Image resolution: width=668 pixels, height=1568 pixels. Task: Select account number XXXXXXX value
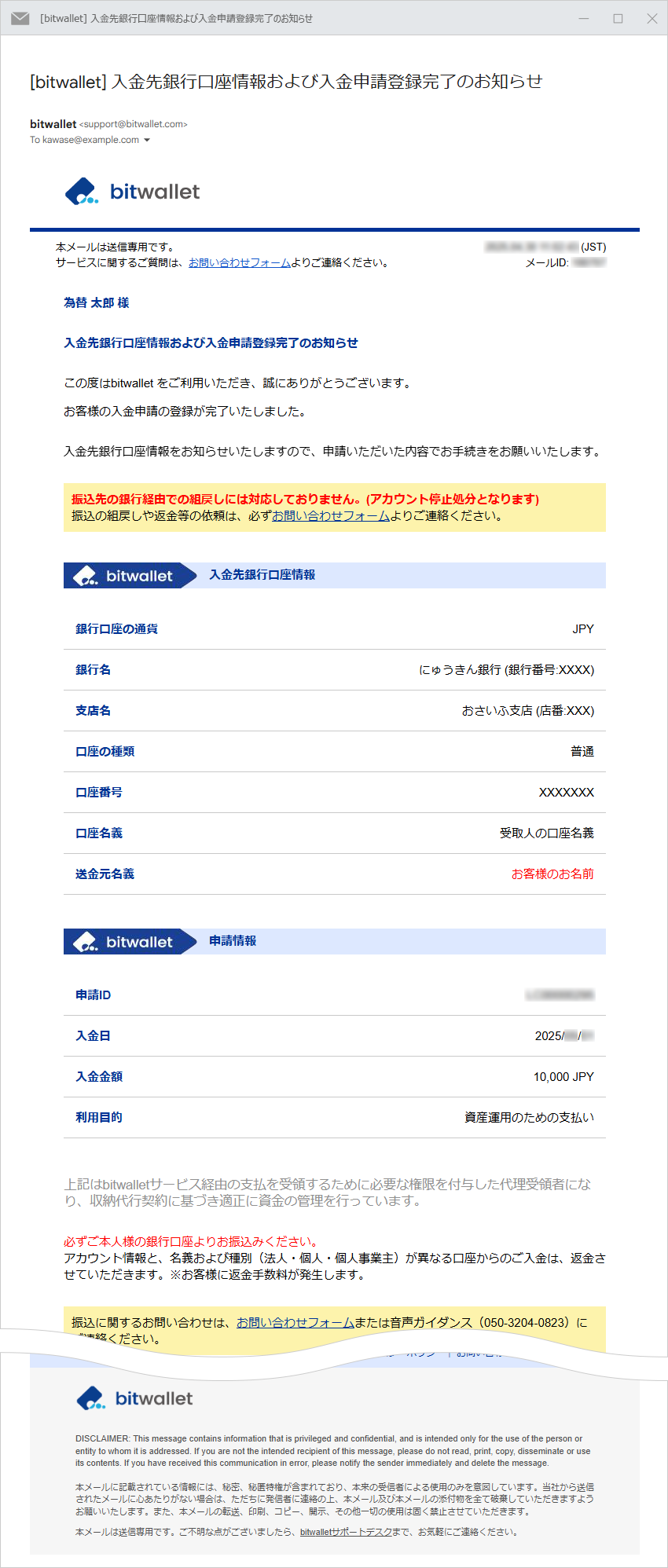567,792
